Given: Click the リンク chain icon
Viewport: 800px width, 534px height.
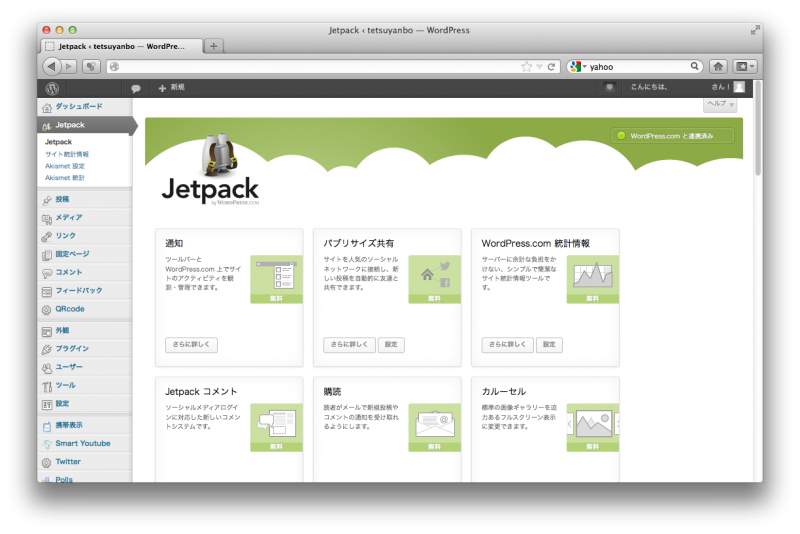Looking at the screenshot, I should pyautogui.click(x=47, y=237).
